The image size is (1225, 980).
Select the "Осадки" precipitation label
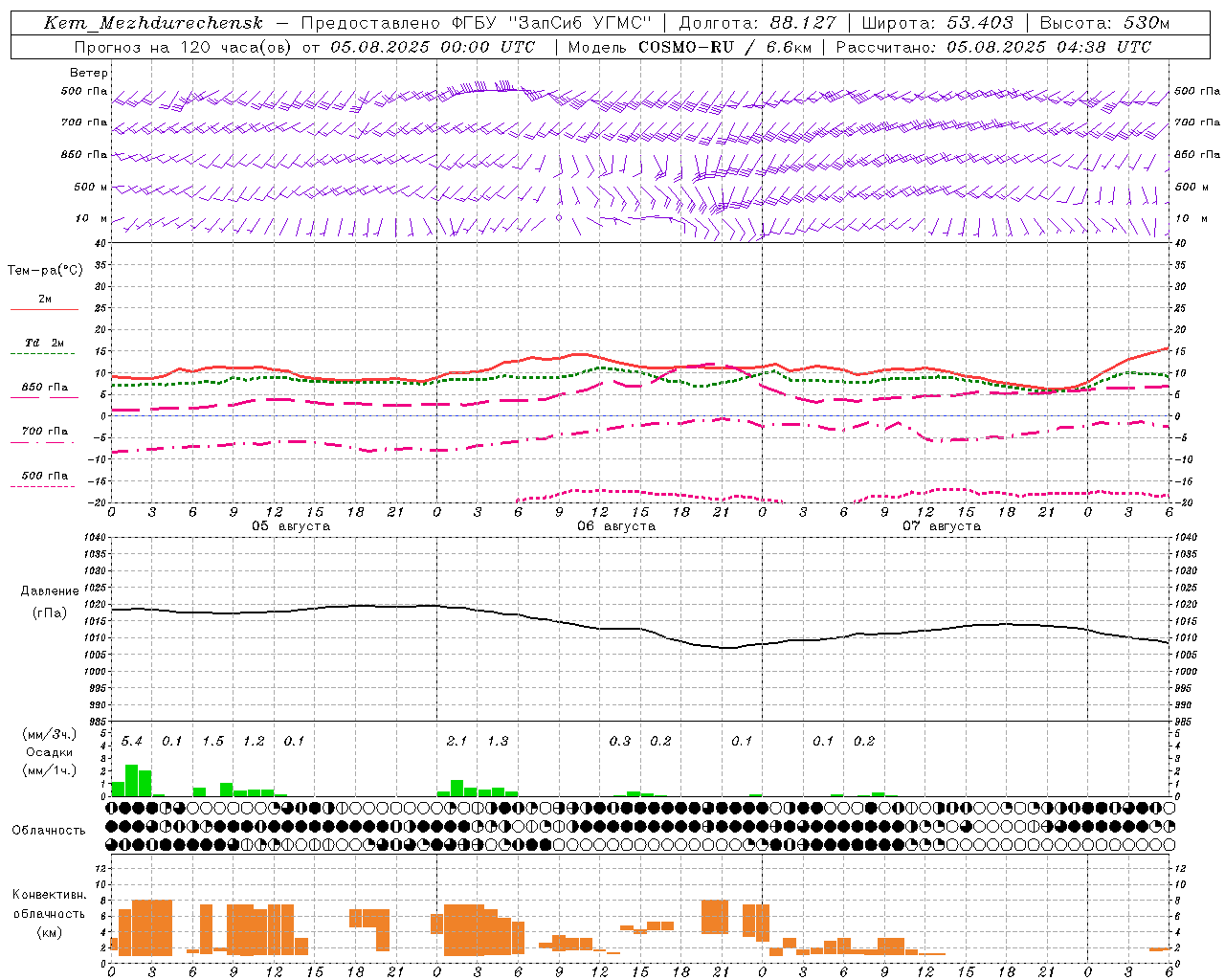click(50, 752)
